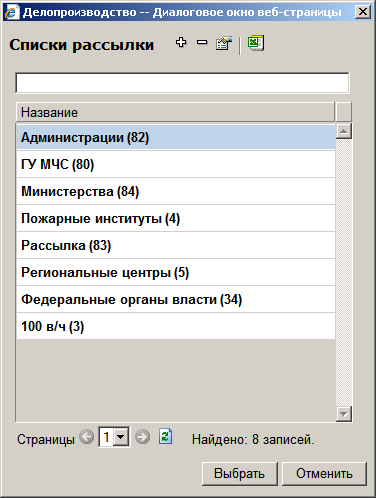Click the refresh page icon

click(165, 437)
